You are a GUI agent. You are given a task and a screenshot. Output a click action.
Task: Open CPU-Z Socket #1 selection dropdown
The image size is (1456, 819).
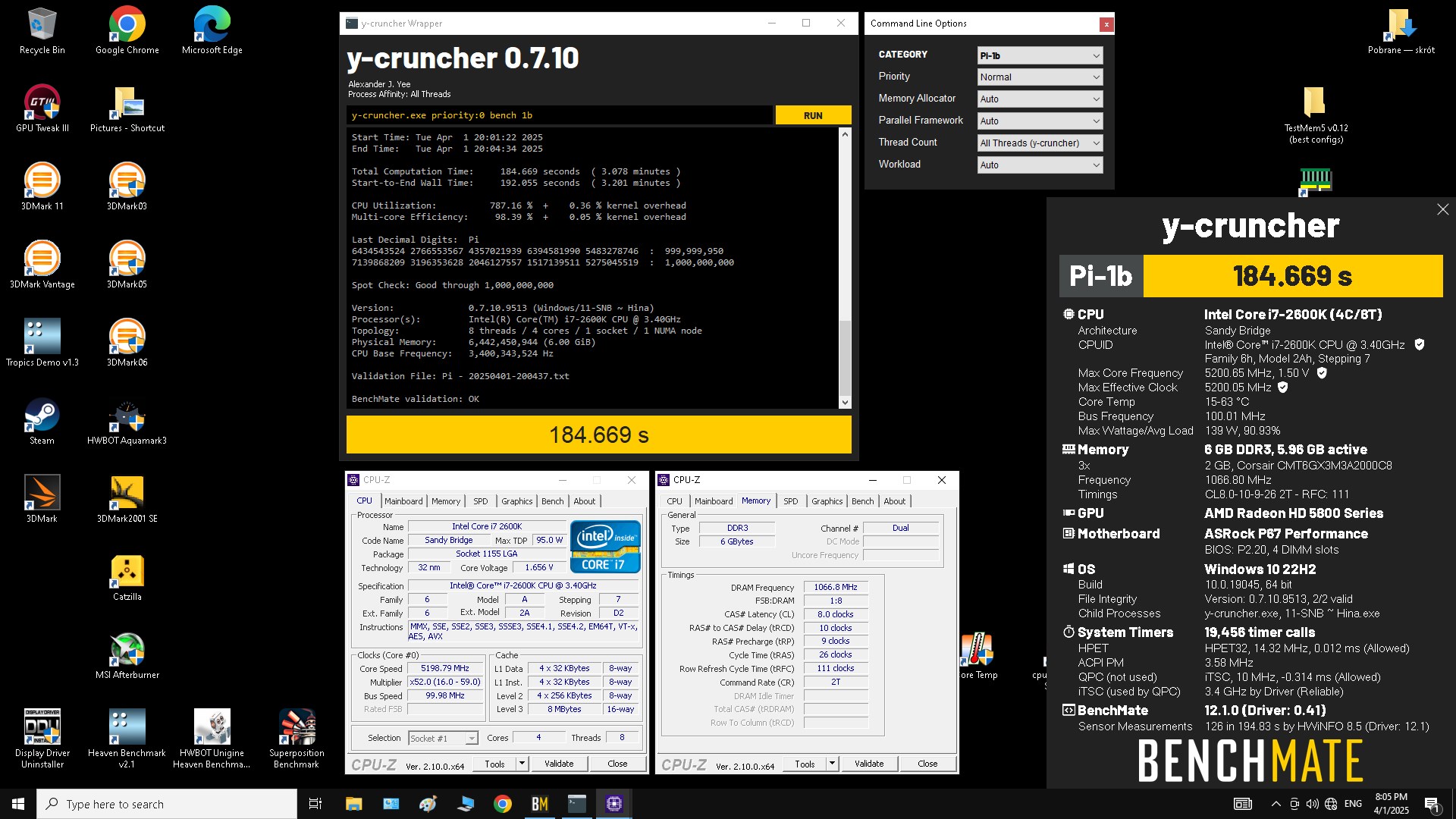tap(443, 738)
